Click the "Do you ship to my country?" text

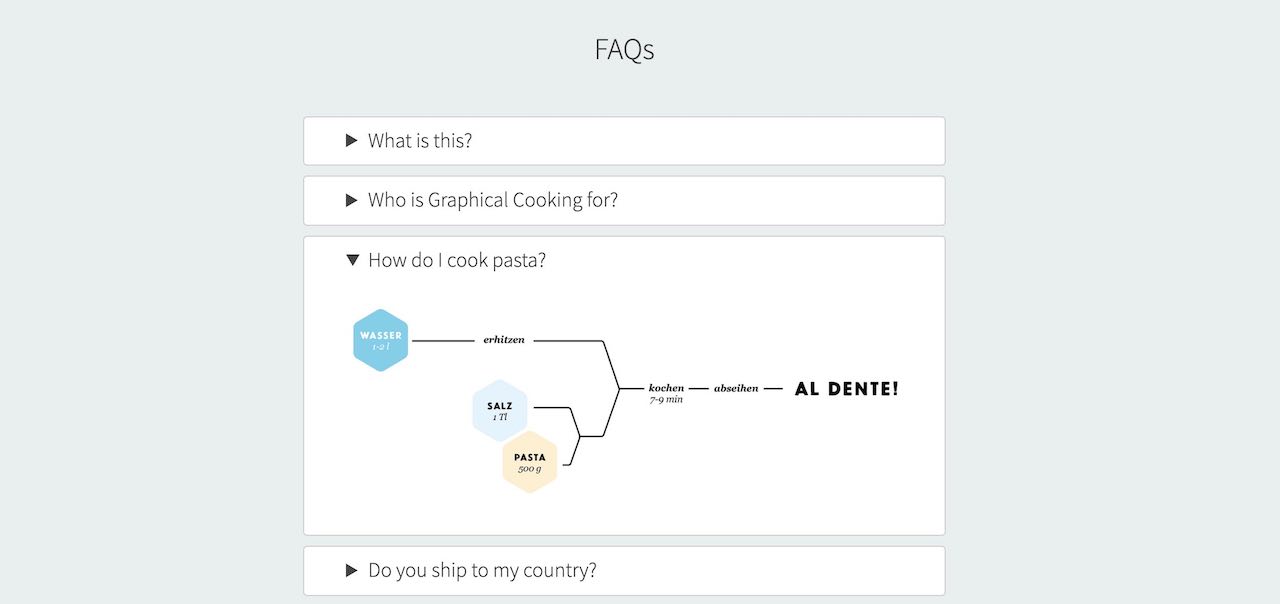click(x=482, y=570)
